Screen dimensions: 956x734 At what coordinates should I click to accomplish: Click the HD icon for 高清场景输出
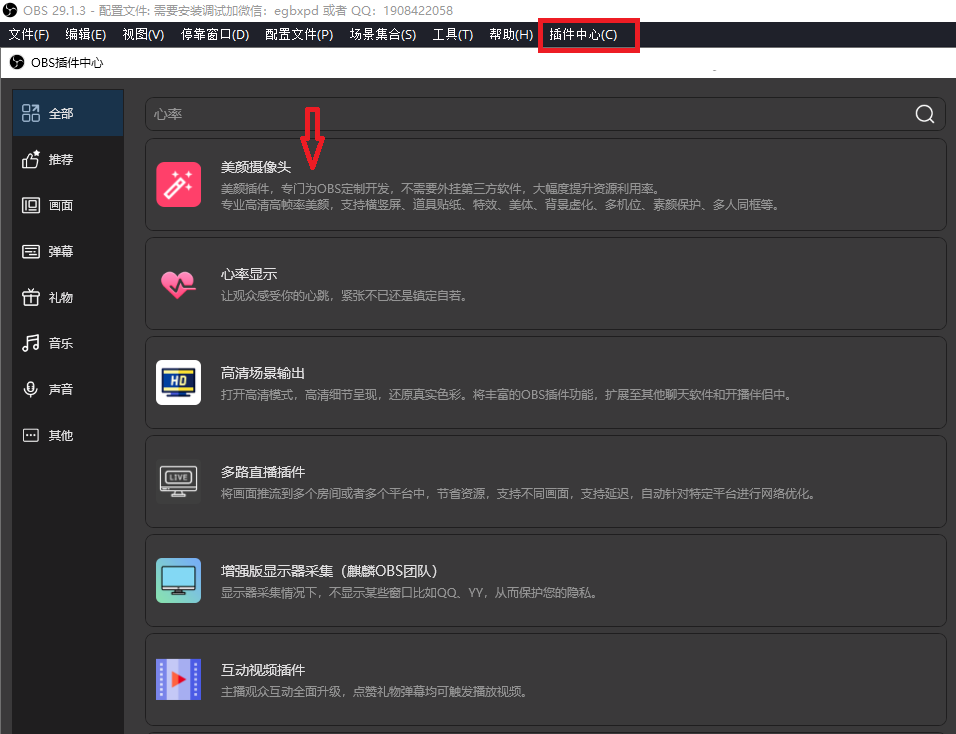pyautogui.click(x=178, y=382)
